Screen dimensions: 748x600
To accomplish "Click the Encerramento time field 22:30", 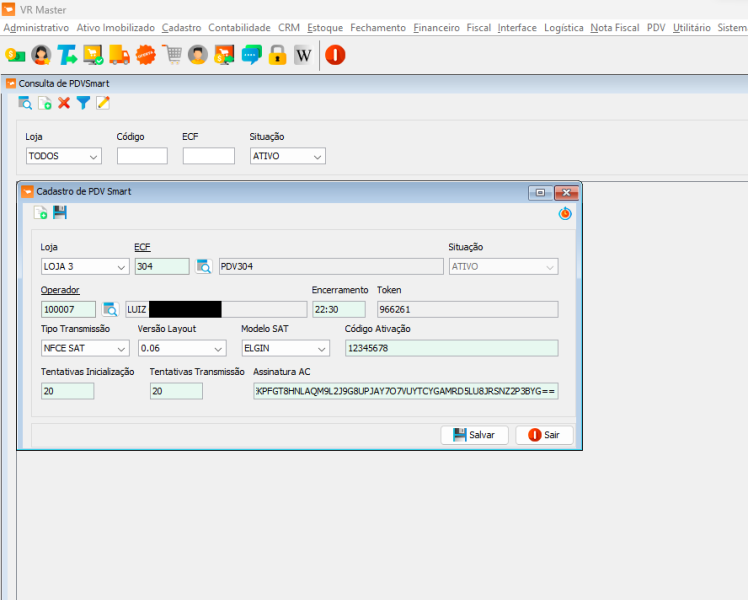I will pyautogui.click(x=339, y=309).
